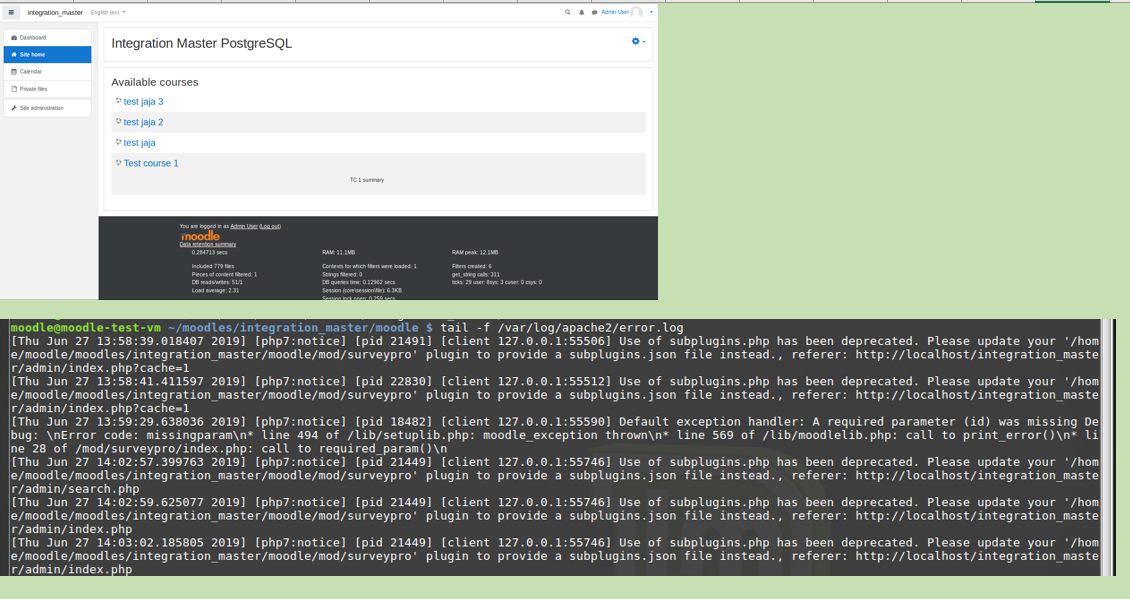Click the integration_master site name link
This screenshot has width=1130, height=599.
coord(55,12)
